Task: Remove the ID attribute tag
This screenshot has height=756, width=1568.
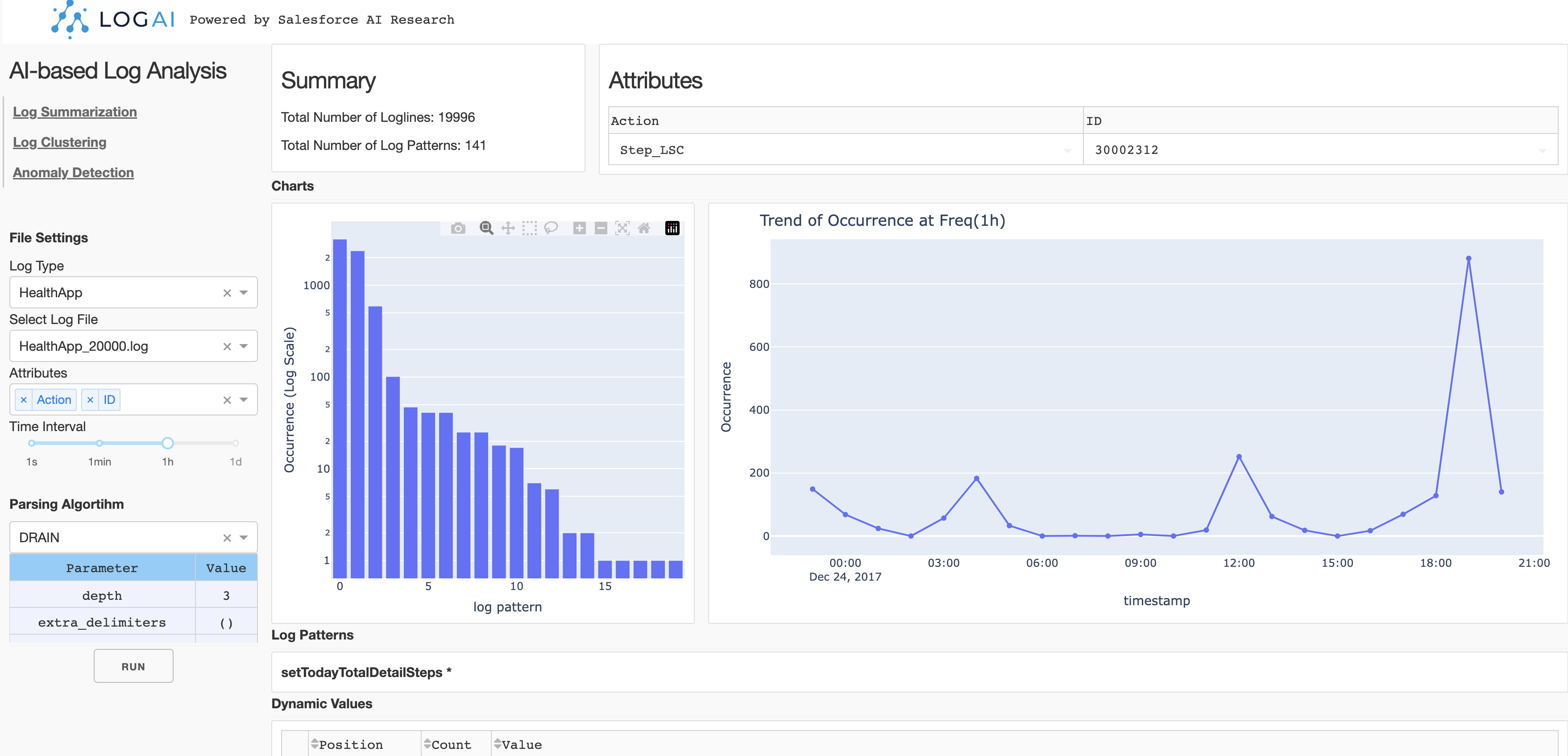Action: [90, 400]
